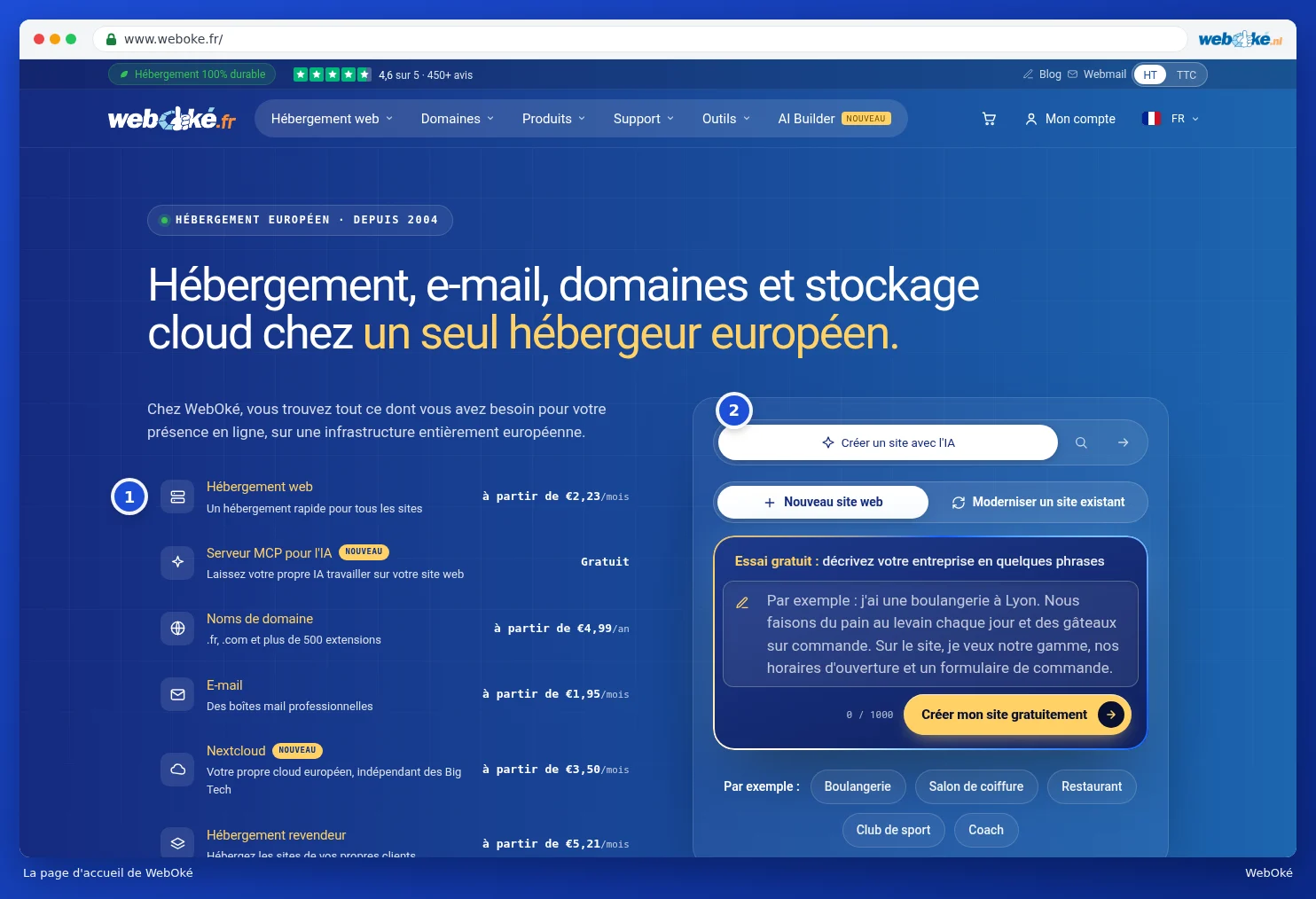Image resolution: width=1316 pixels, height=899 pixels.
Task: Select Moderniser un site existant option
Action: (1038, 502)
